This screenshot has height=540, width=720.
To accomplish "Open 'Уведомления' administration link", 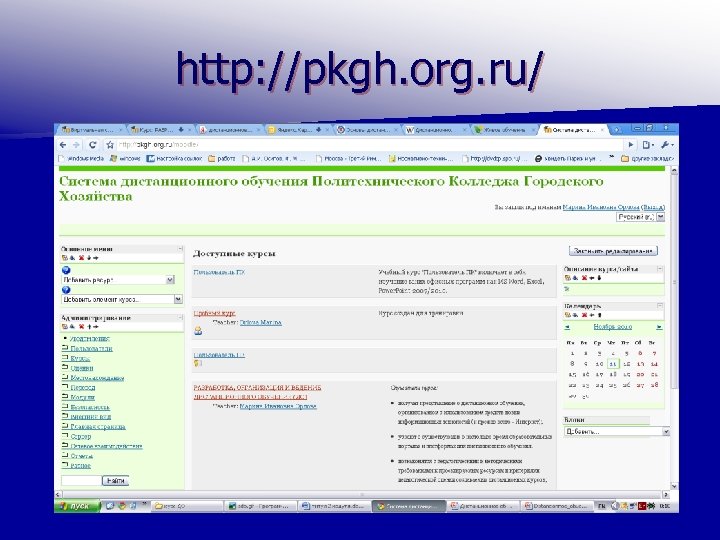I will [90, 338].
